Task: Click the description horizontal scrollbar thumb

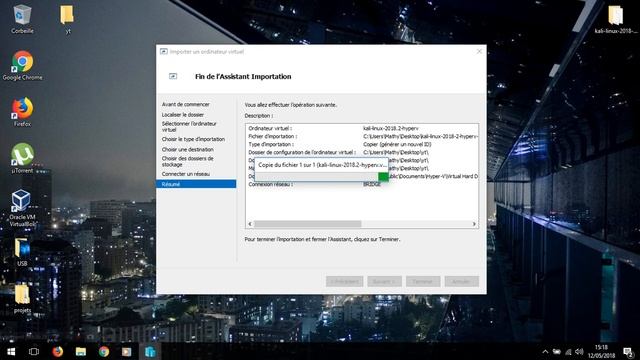Action: point(308,224)
